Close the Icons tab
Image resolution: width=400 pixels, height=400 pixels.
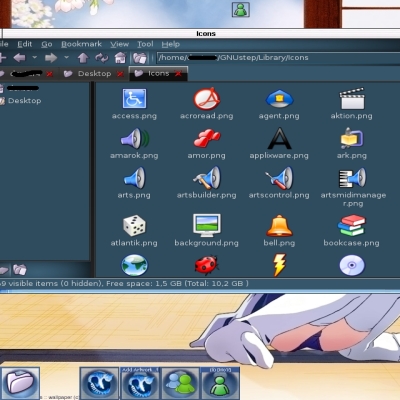click(x=178, y=74)
